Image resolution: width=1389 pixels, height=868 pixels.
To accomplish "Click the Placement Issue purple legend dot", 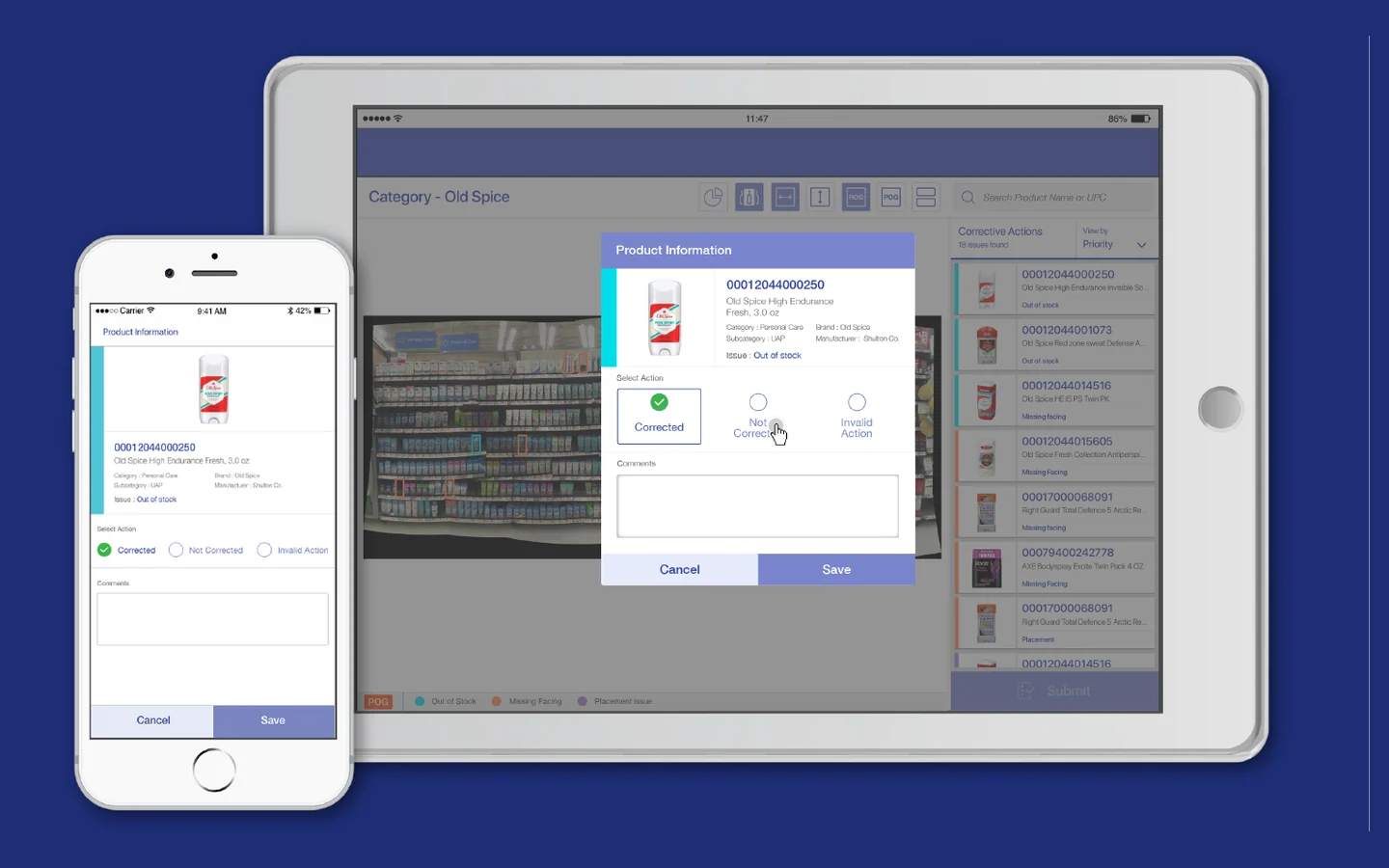I will coord(583,701).
